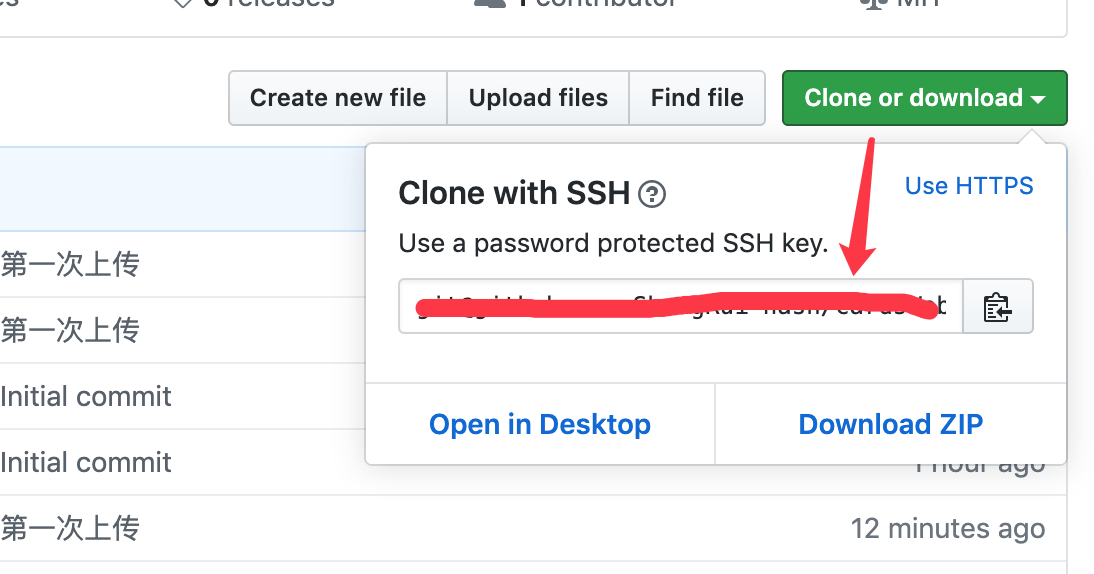Open the SSH help question-mark icon
Viewport: 1094px width, 574px height.
point(652,194)
